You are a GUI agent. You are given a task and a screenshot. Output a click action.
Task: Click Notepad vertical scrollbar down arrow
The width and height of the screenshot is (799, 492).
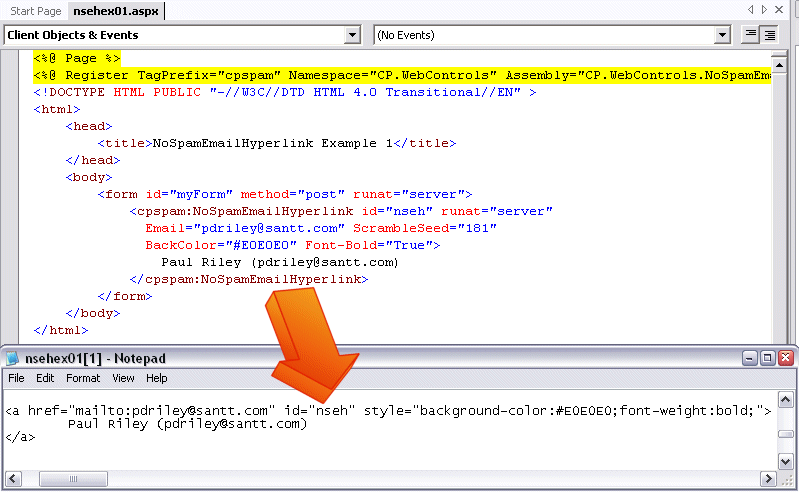pyautogui.click(x=786, y=461)
